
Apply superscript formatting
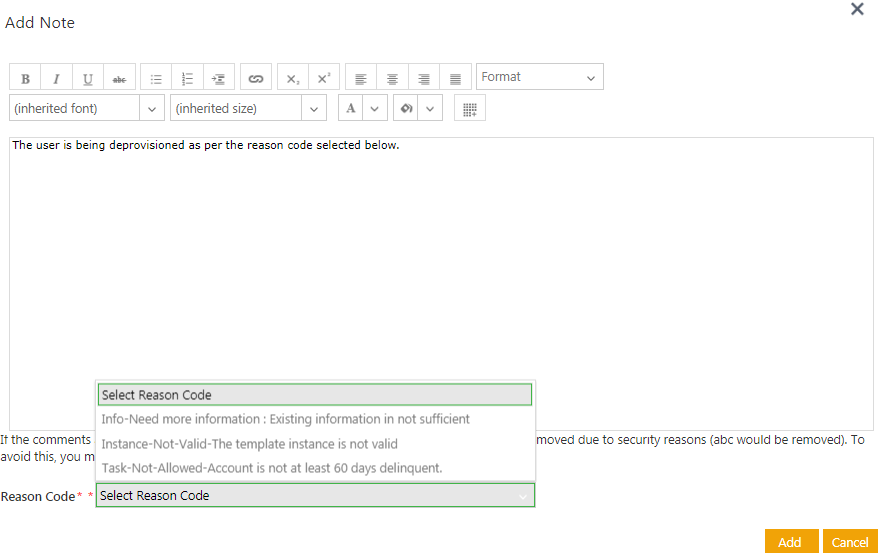[x=323, y=79]
